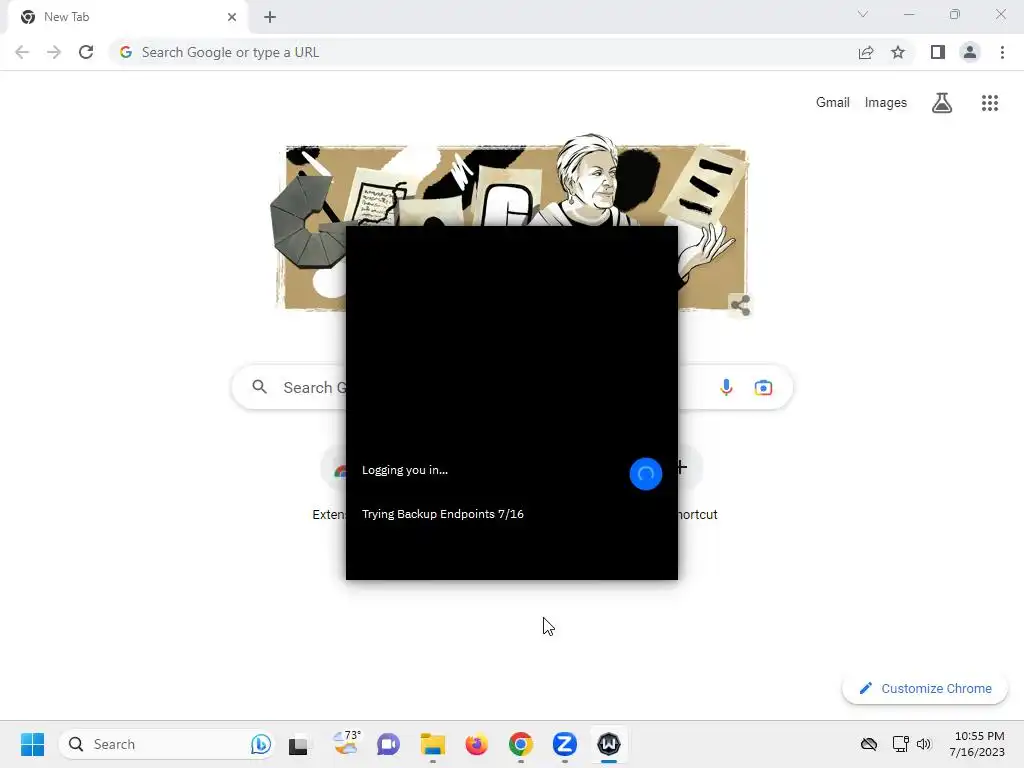Viewport: 1024px width, 768px height.
Task: Open Task View on the taskbar
Action: (298, 744)
